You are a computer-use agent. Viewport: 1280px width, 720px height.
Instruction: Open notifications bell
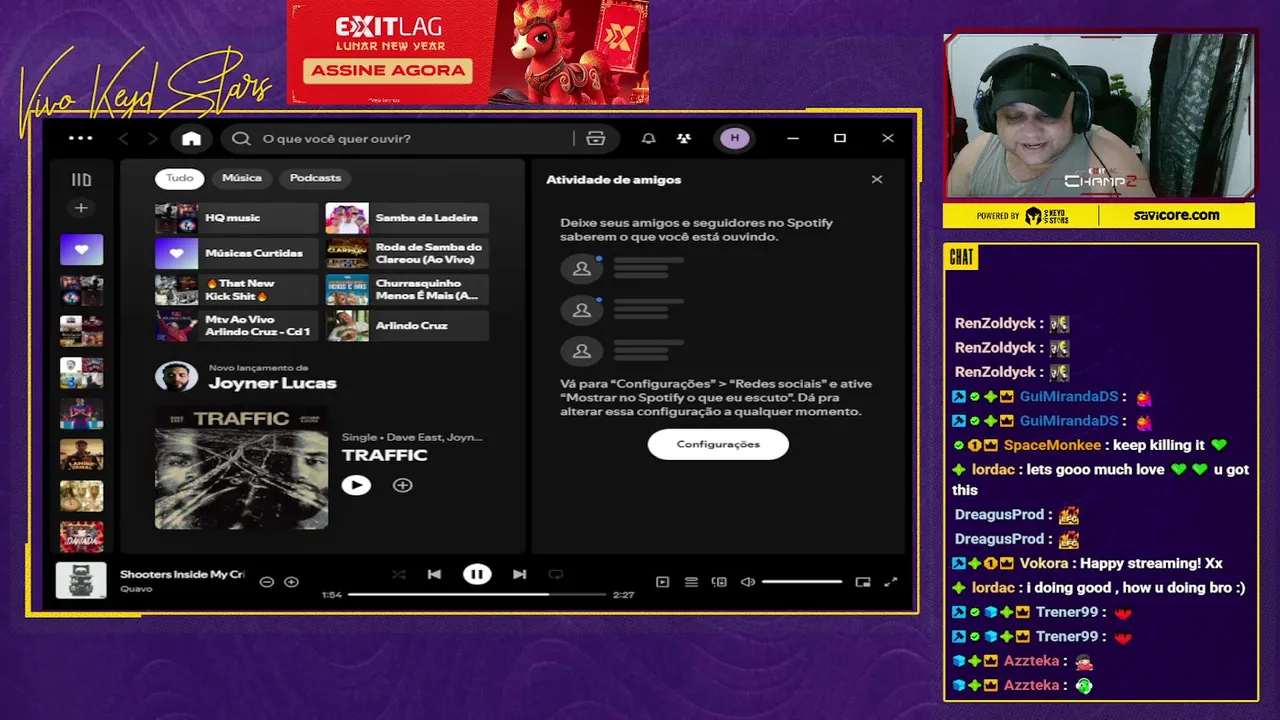[x=648, y=139]
